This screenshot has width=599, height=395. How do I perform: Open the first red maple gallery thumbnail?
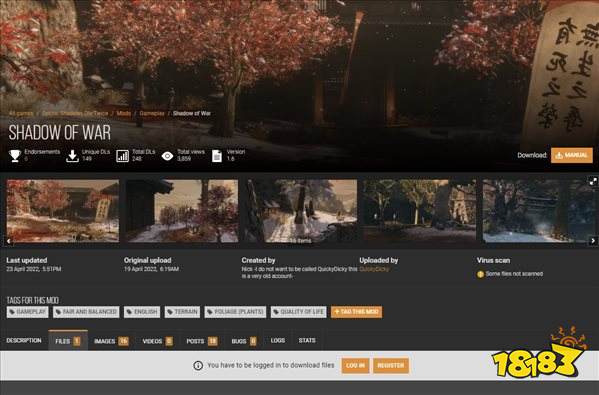63,211
